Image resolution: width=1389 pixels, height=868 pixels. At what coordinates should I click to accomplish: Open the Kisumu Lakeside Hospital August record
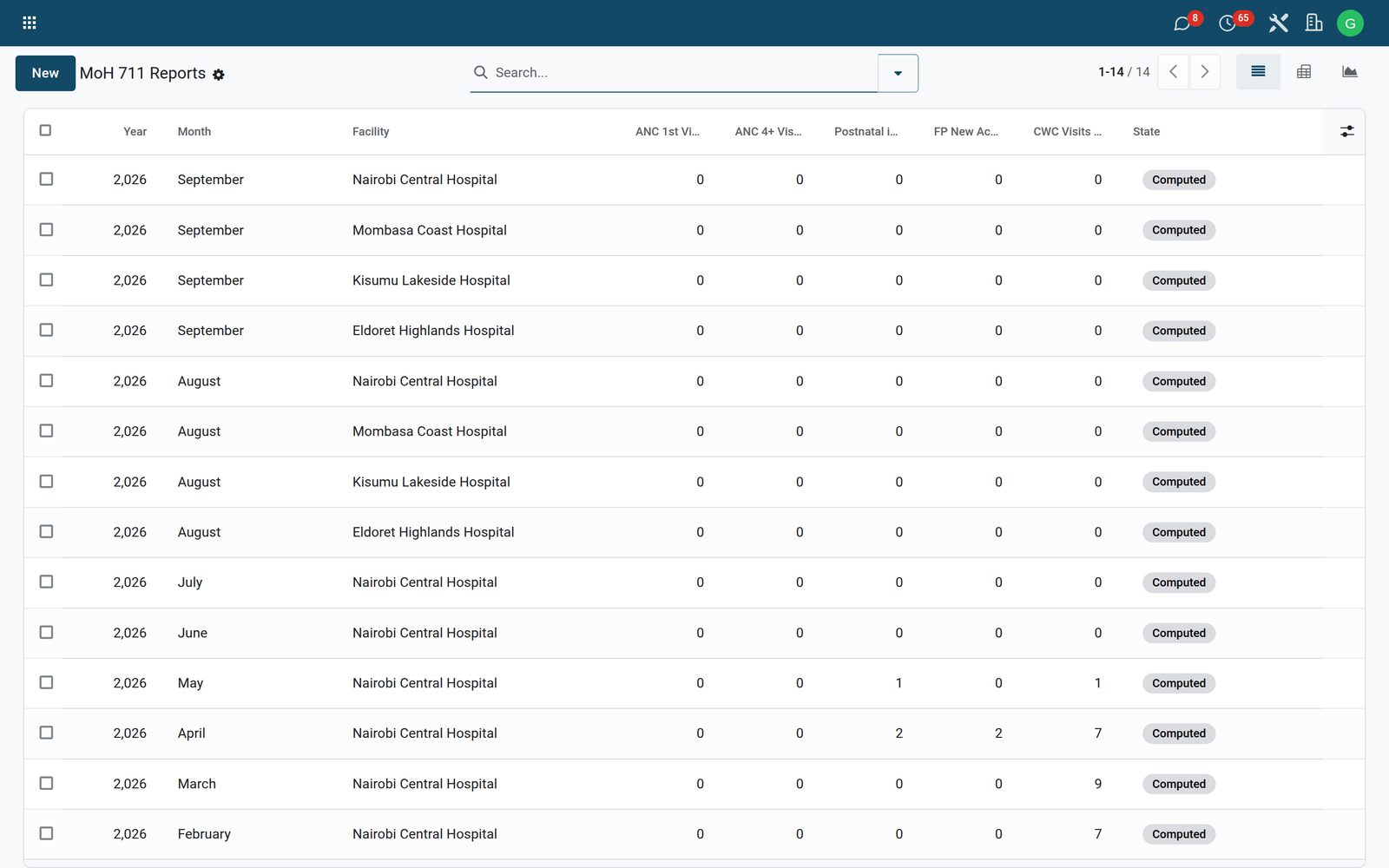coord(431,482)
